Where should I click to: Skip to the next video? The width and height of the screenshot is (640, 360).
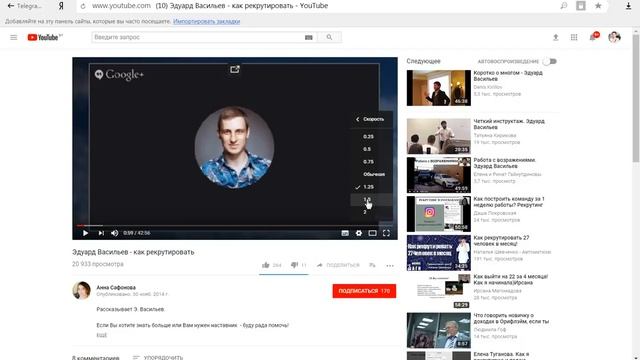101,233
